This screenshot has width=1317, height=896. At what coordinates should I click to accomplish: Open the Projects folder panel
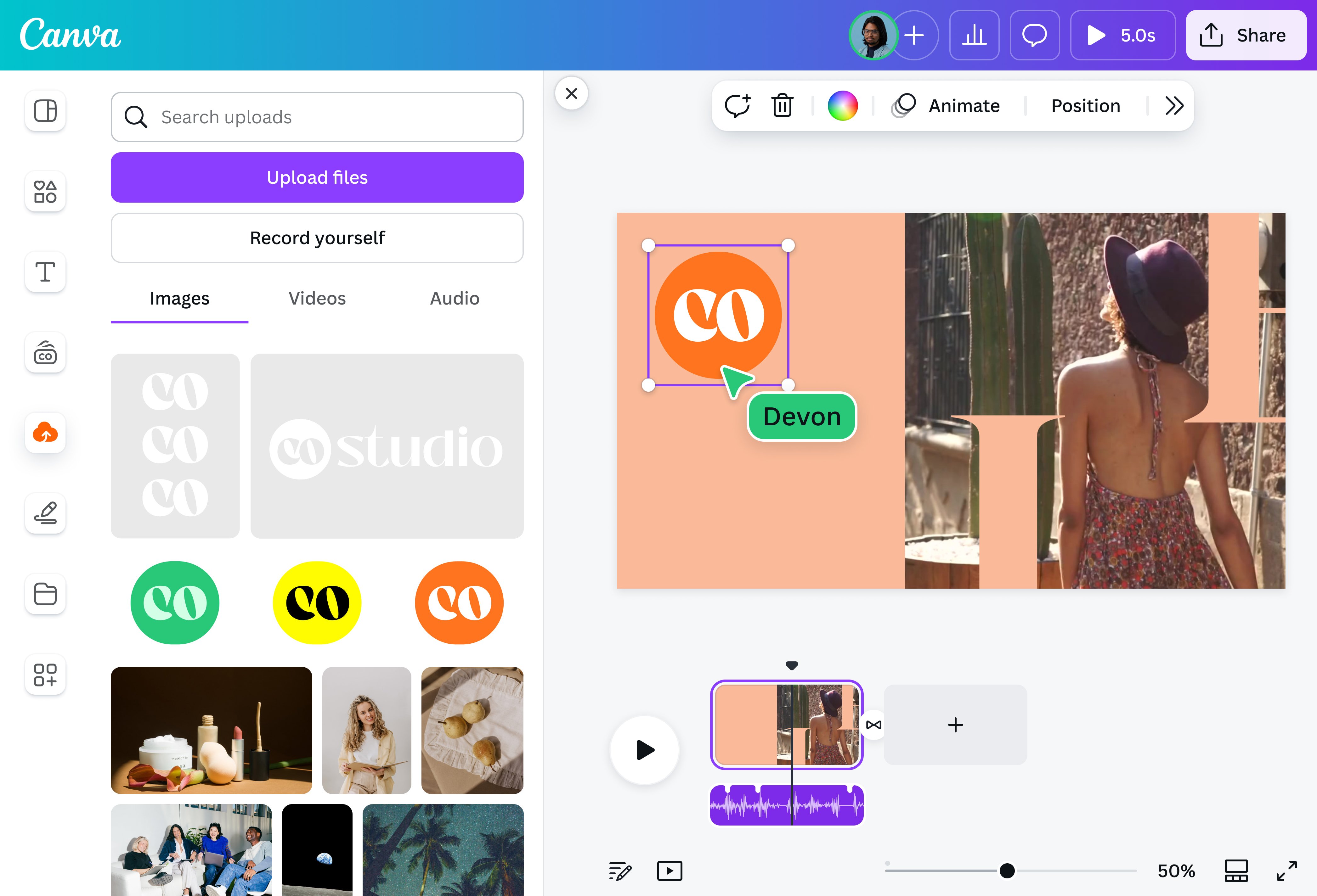pyautogui.click(x=45, y=594)
